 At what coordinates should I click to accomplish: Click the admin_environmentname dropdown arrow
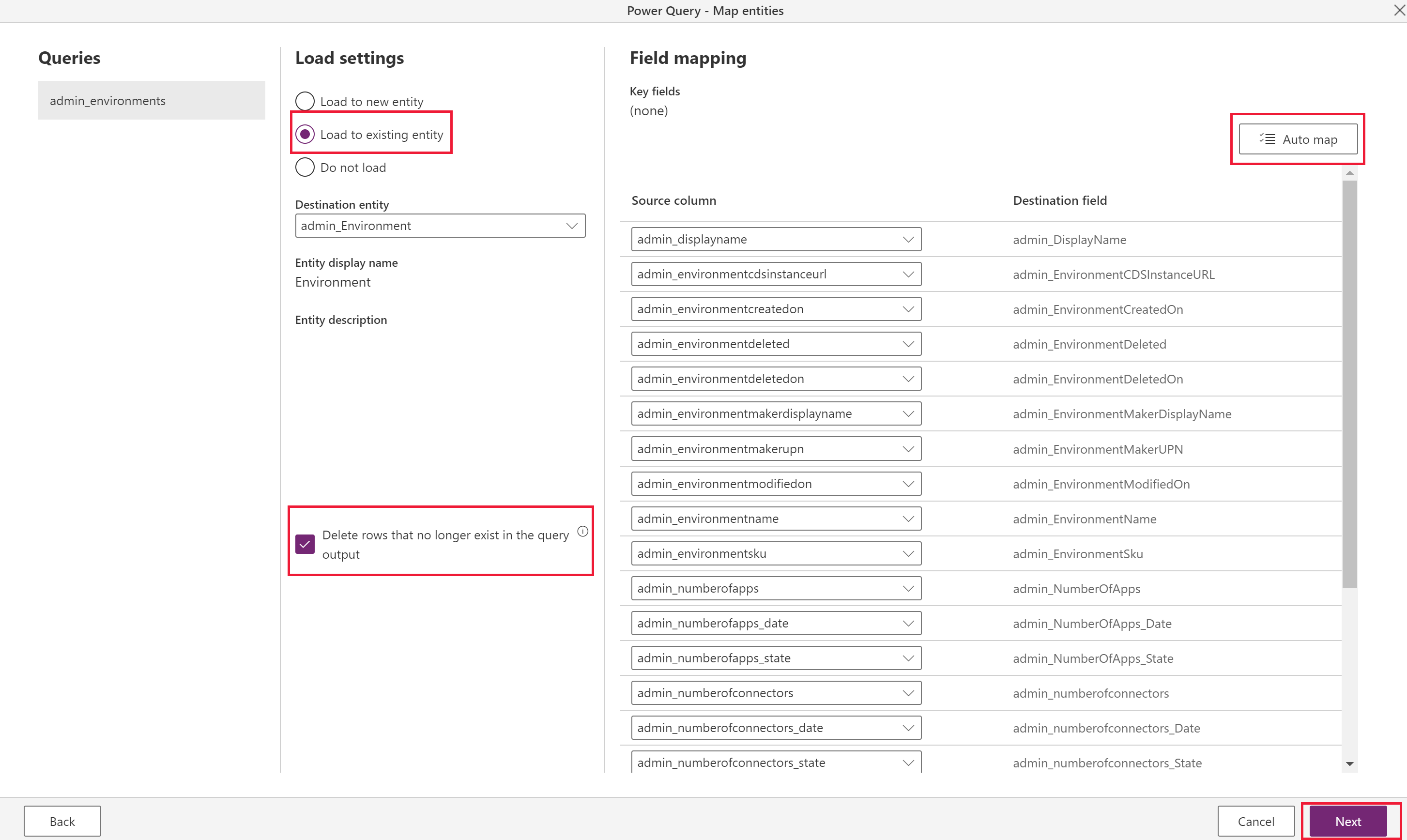[x=906, y=518]
